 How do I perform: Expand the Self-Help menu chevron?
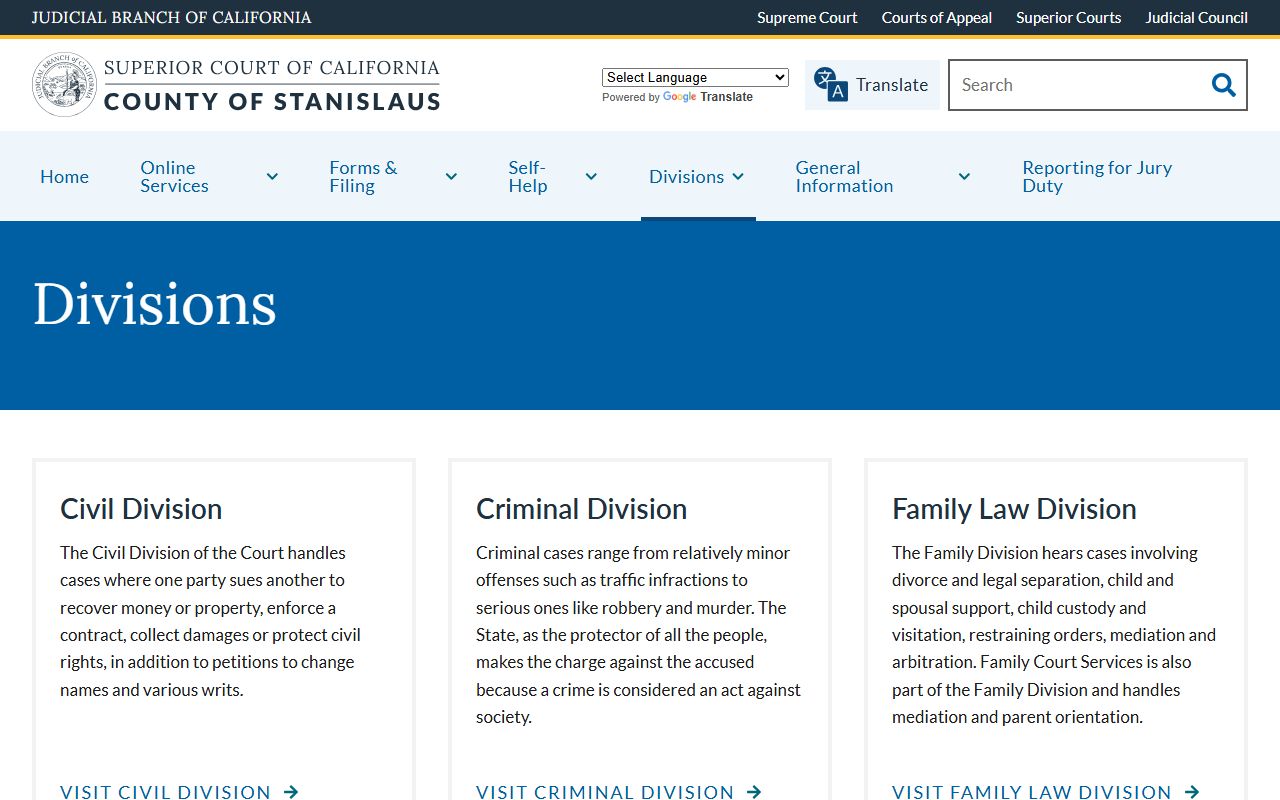click(591, 177)
